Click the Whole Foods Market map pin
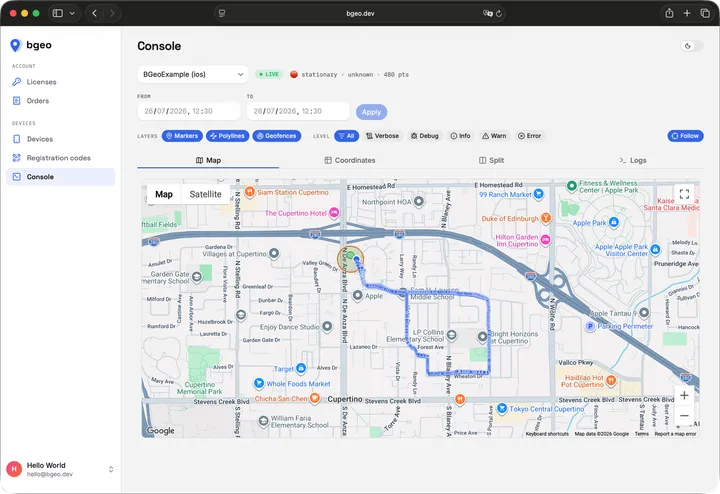 (x=259, y=383)
